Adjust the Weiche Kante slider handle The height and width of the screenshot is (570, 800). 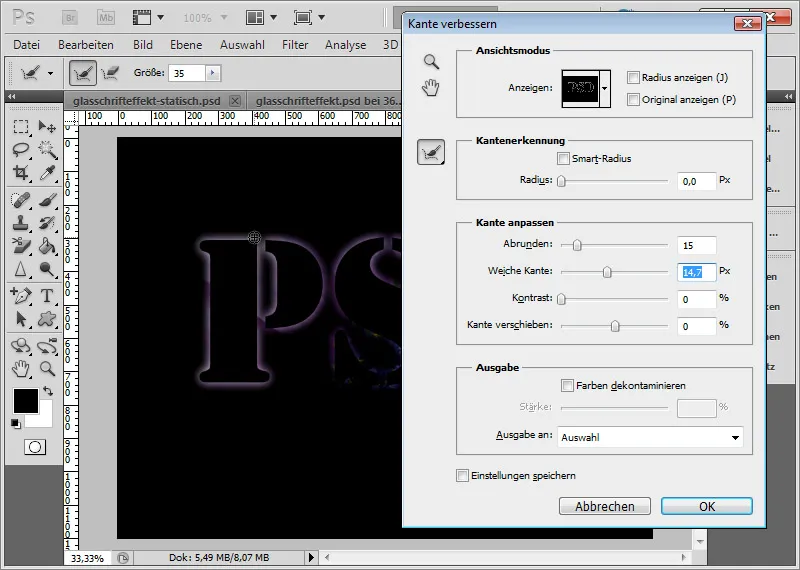click(x=607, y=272)
